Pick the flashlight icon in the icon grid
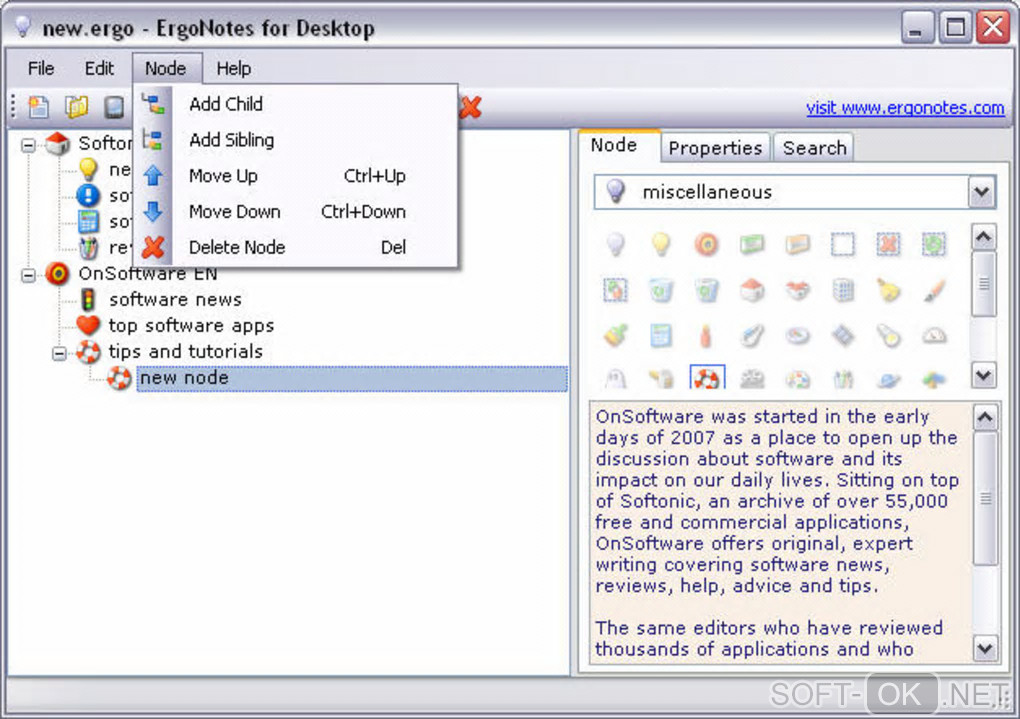The width and height of the screenshot is (1020, 719). pyautogui.click(x=889, y=335)
